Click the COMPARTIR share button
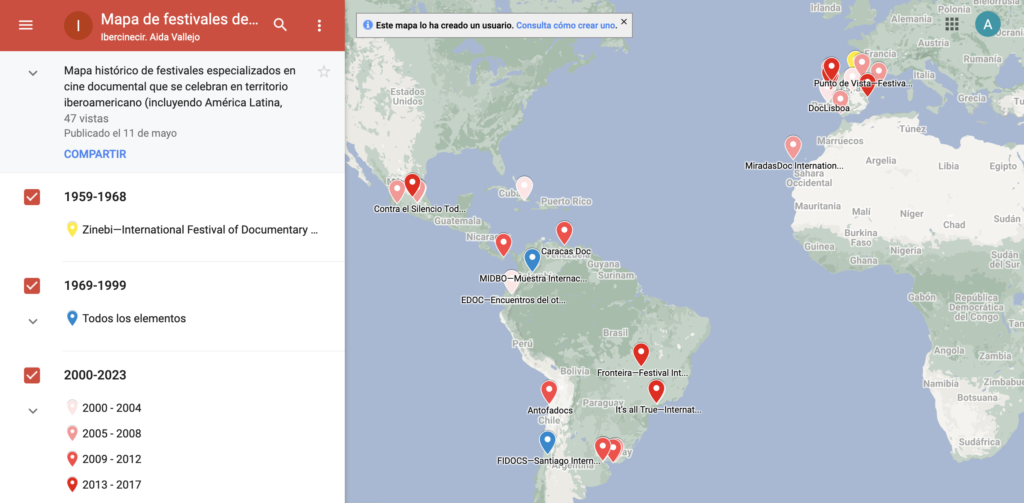Viewport: 1024px width, 503px height. coord(95,154)
